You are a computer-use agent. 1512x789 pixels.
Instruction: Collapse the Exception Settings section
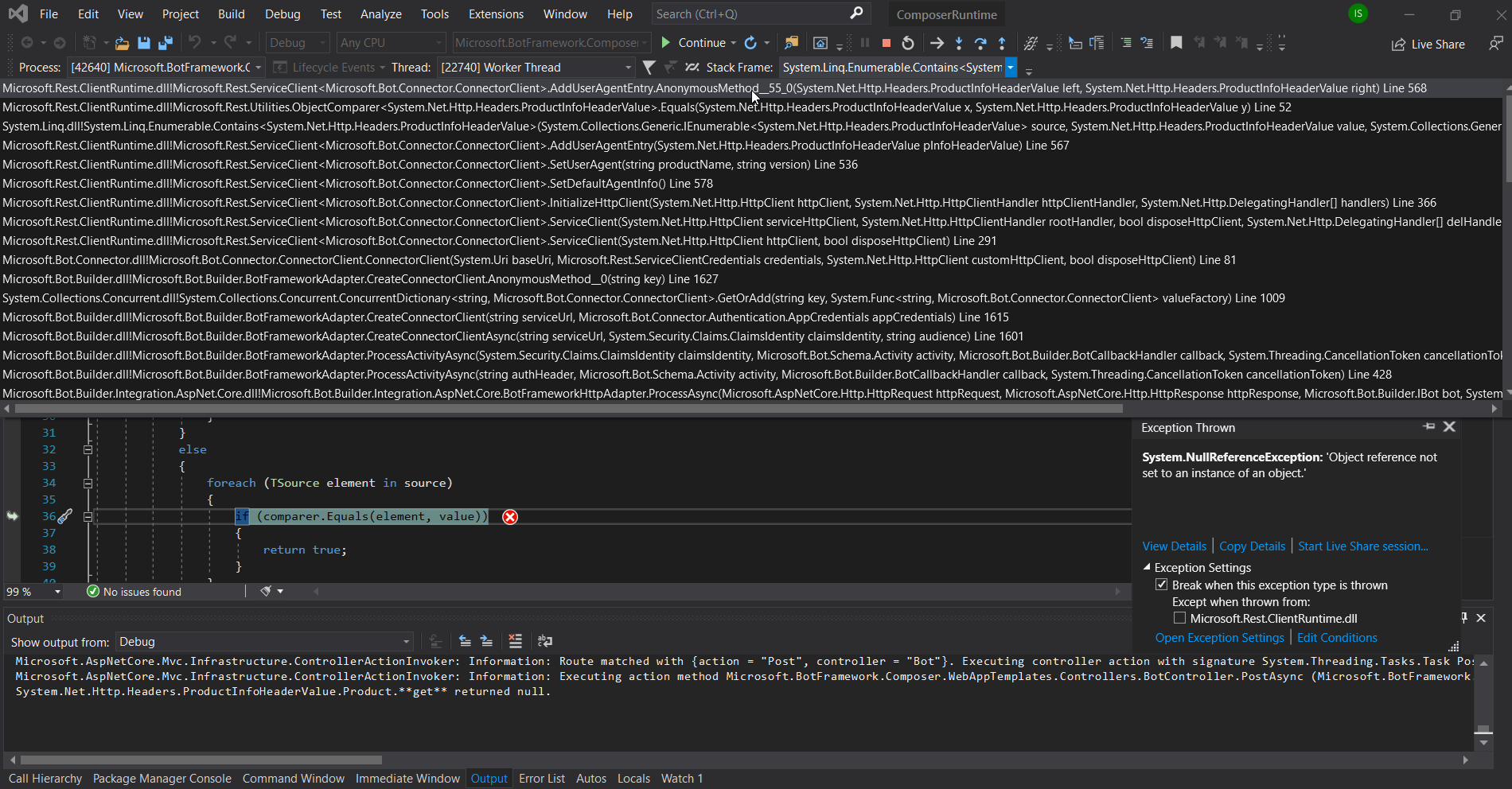(1148, 566)
